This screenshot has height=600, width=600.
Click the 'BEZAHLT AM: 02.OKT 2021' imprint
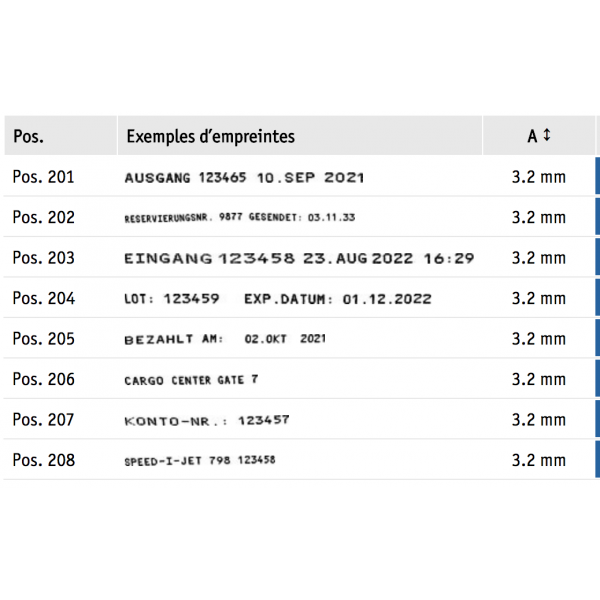tap(224, 340)
